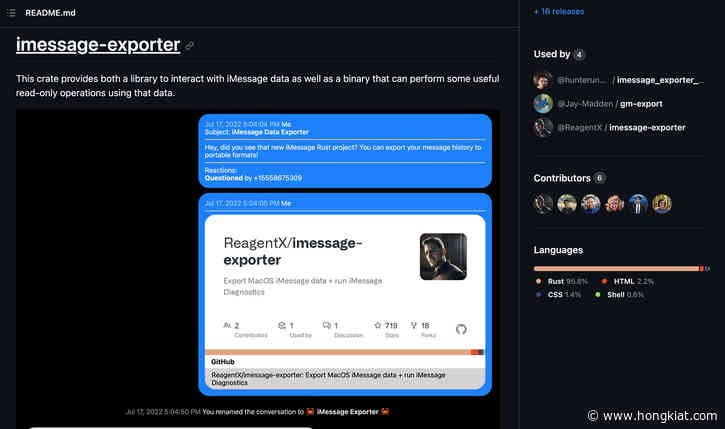The height and width of the screenshot is (429, 725).
Task: View the third contributor avatar
Action: (x=590, y=204)
